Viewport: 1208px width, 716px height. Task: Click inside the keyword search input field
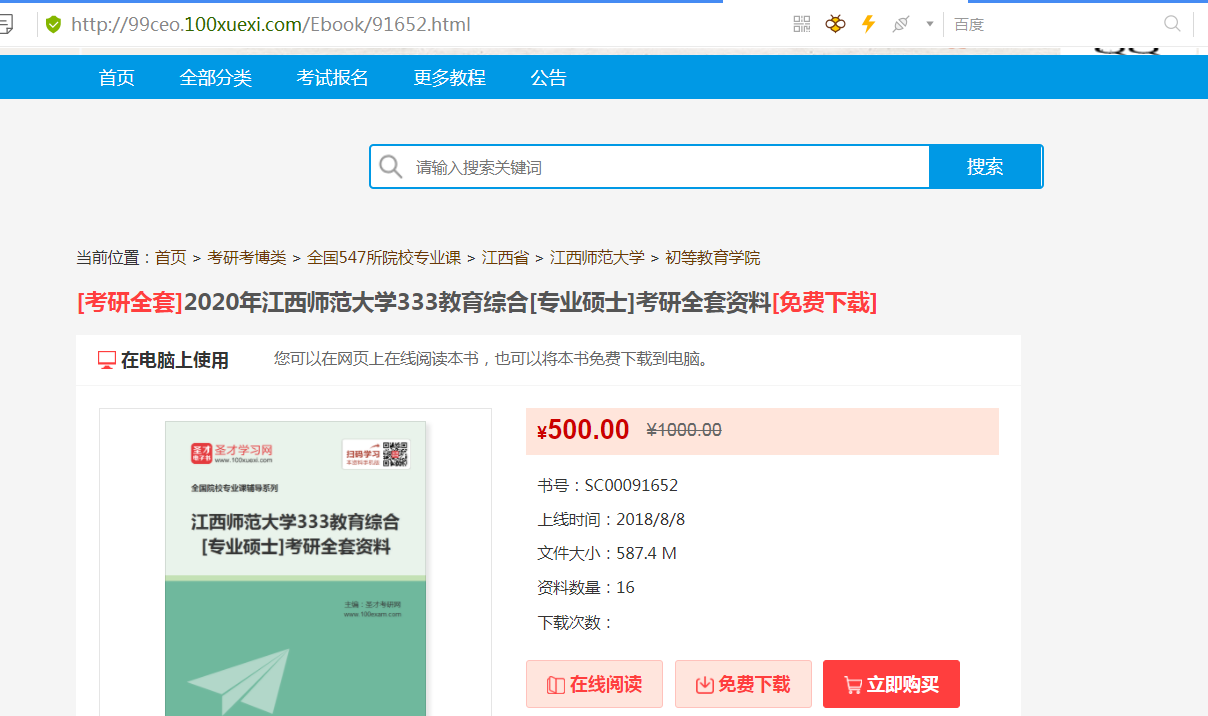click(650, 166)
